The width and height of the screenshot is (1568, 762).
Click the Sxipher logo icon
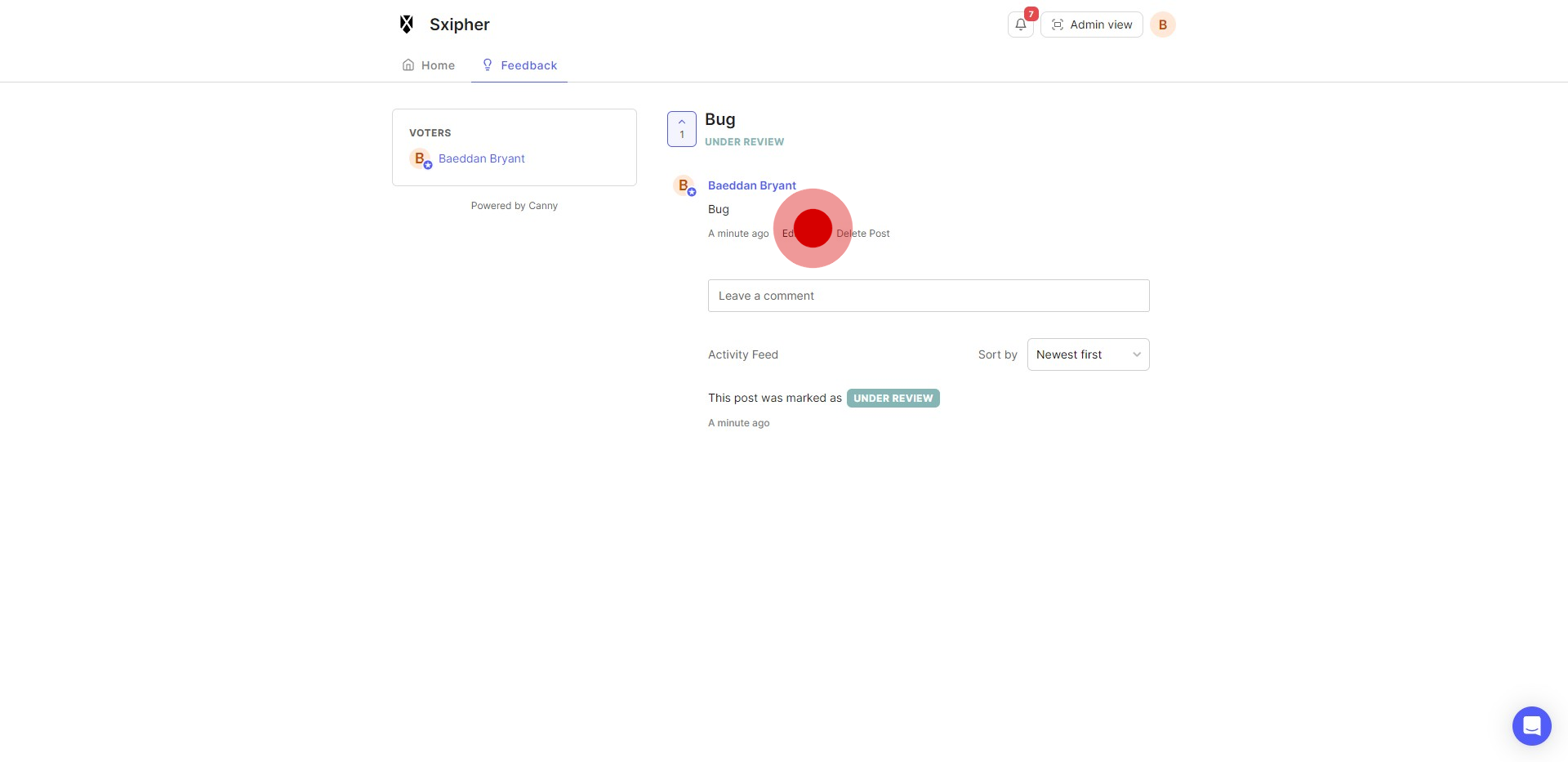[x=407, y=25]
